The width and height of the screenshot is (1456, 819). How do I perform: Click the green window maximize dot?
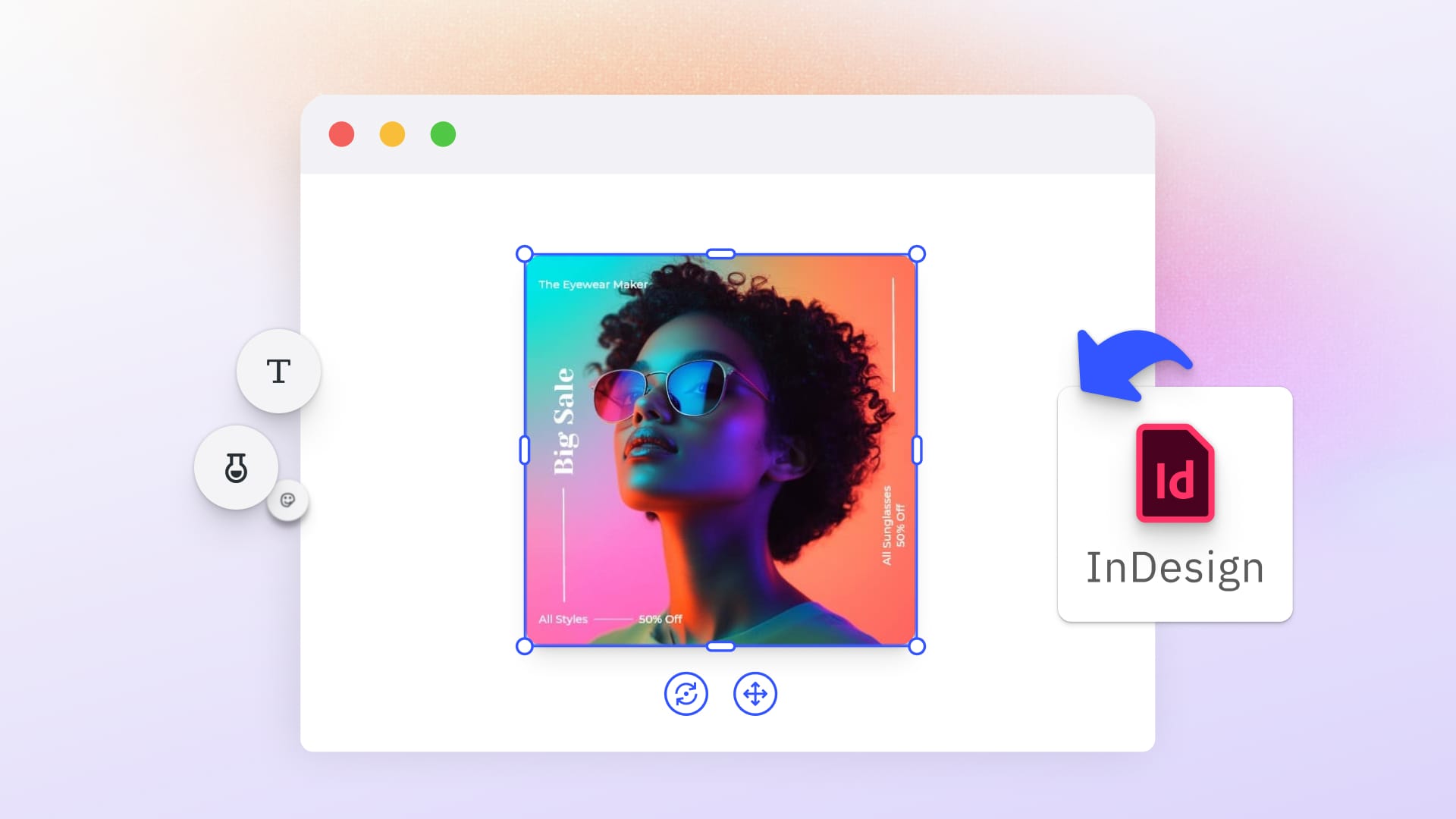pyautogui.click(x=443, y=134)
